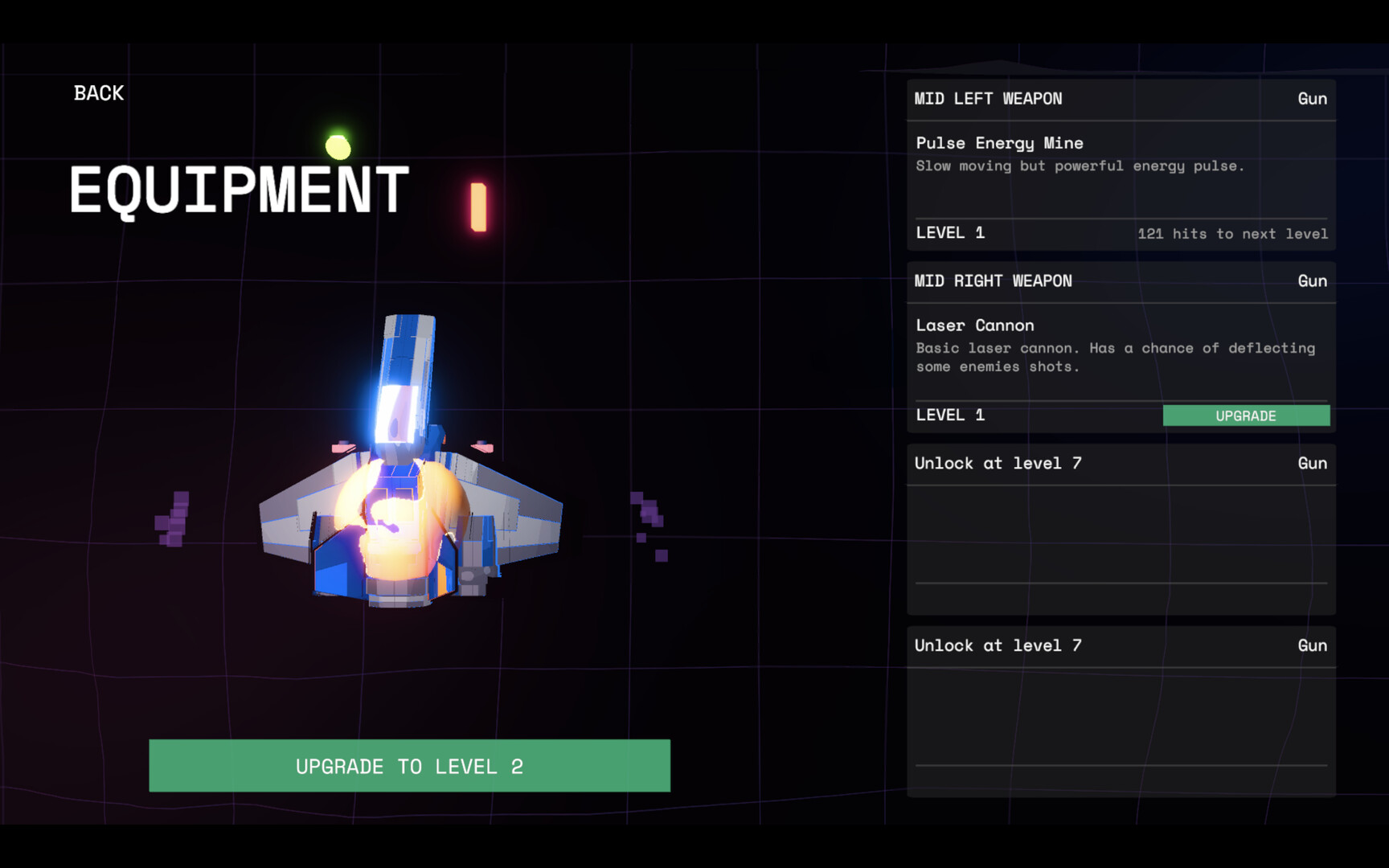Click the Gun label beside MID RIGHT WEAPON
Image resolution: width=1389 pixels, height=868 pixels.
1312,280
